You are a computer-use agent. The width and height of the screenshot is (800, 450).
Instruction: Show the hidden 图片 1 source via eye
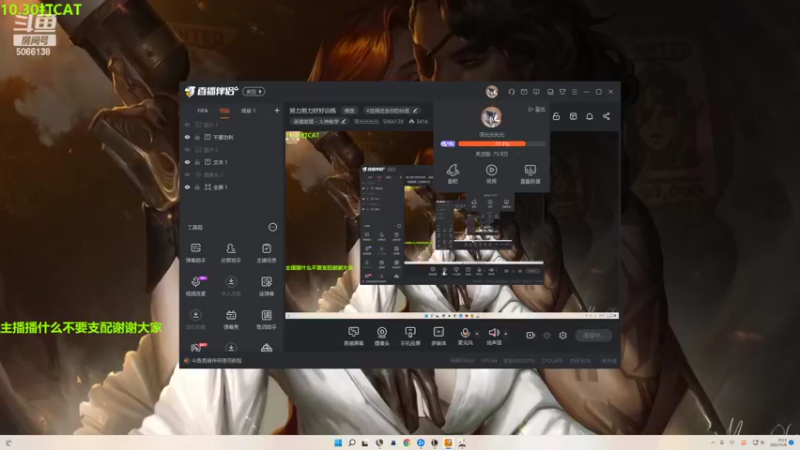pos(187,124)
